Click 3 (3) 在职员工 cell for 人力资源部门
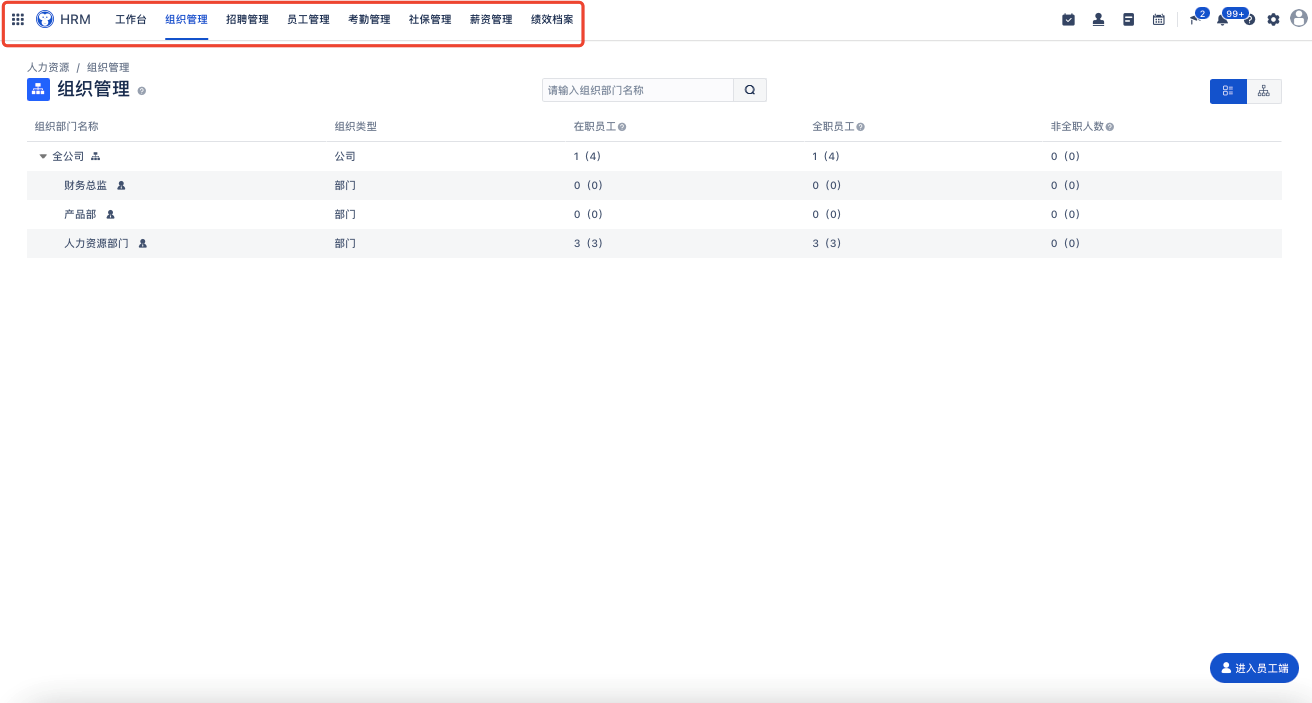This screenshot has width=1312, height=703. 588,243
